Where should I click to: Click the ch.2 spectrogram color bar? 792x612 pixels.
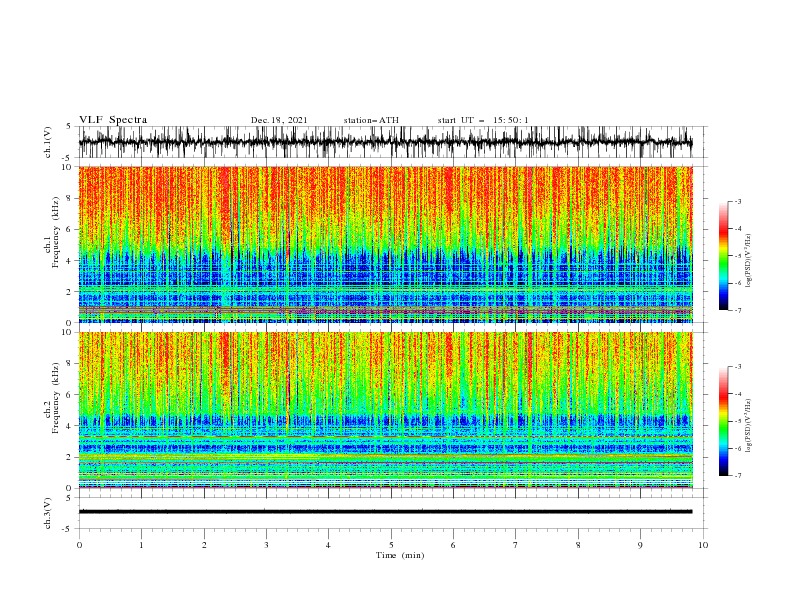coord(723,421)
